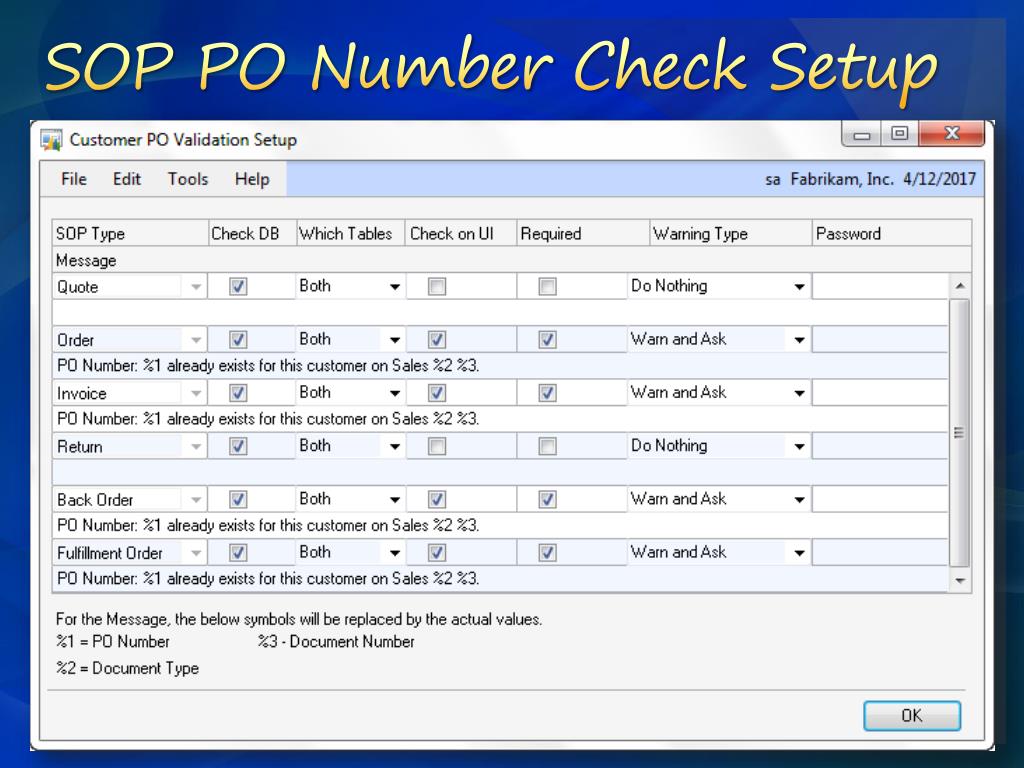Toggle Check DB checkbox for Quote row
The width and height of the screenshot is (1024, 768).
[x=238, y=287]
